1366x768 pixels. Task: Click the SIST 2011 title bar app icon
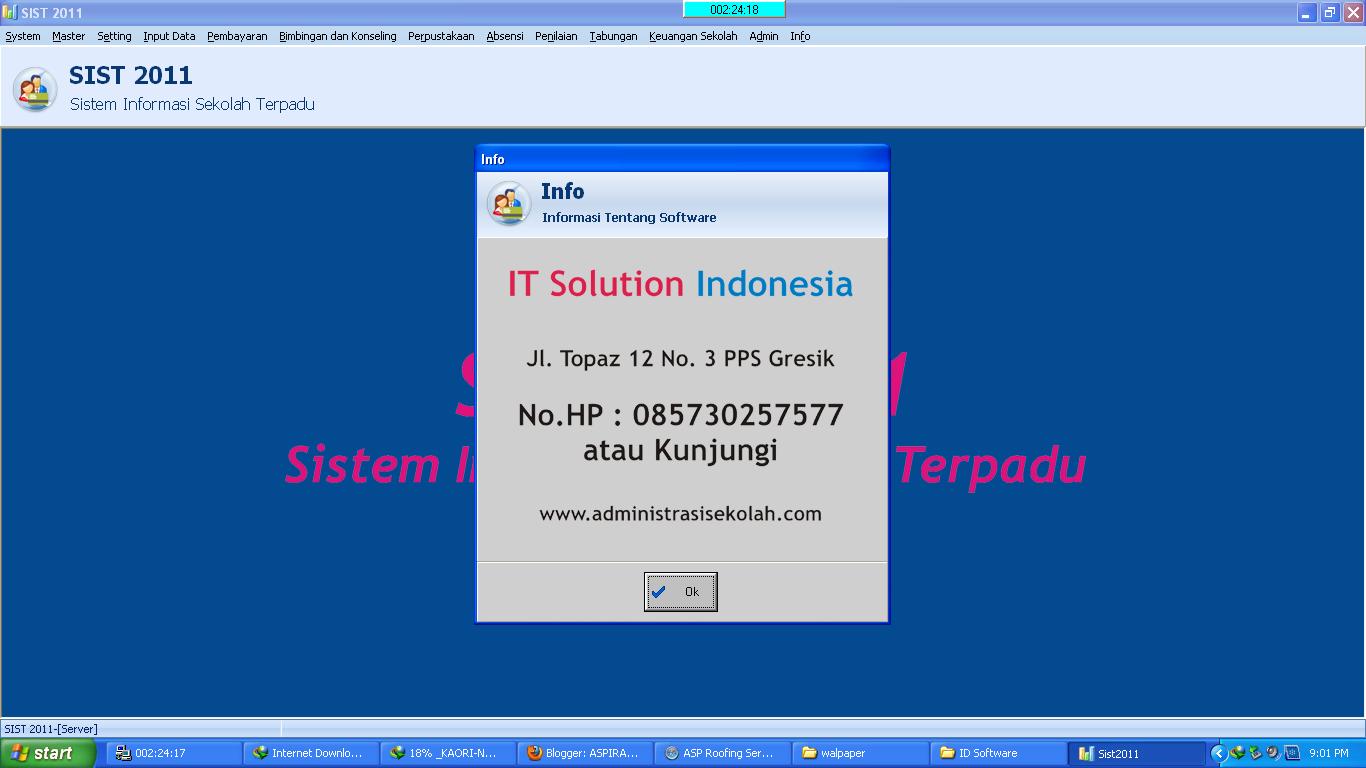(x=10, y=12)
